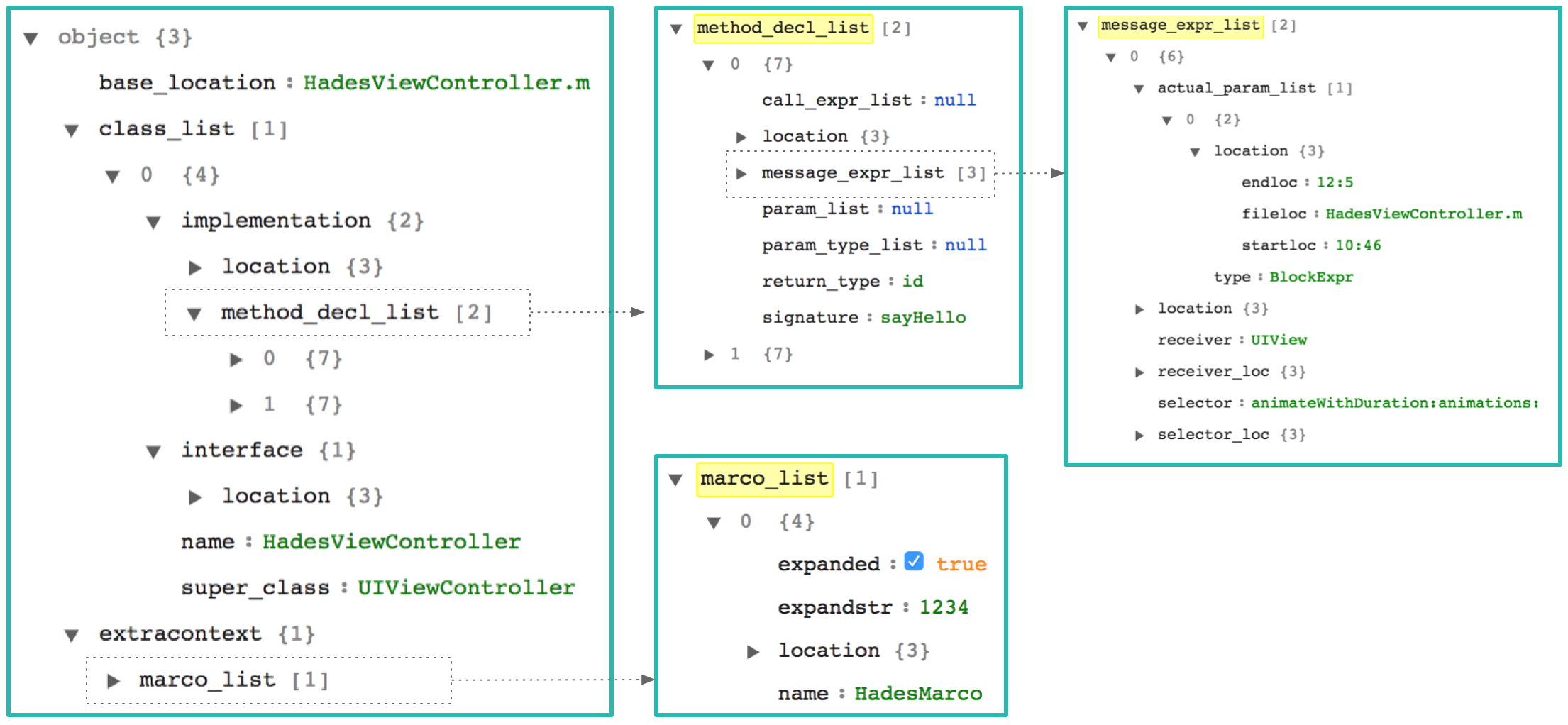1568x725 pixels.
Task: Select name value HadesViewController
Action: (392, 542)
